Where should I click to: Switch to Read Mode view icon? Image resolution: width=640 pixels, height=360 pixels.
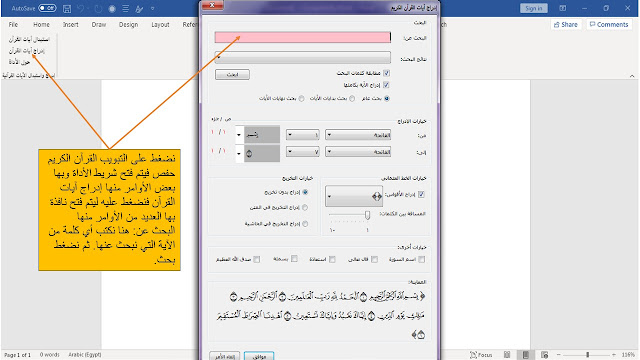507,355
